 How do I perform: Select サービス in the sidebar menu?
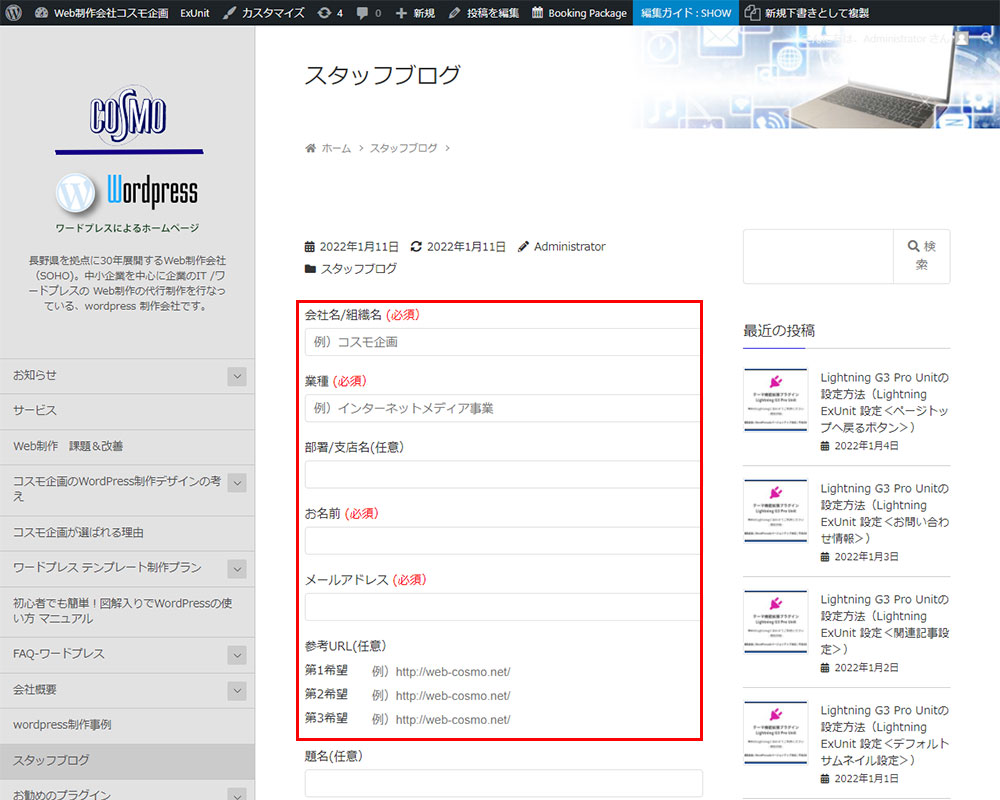[x=35, y=411]
